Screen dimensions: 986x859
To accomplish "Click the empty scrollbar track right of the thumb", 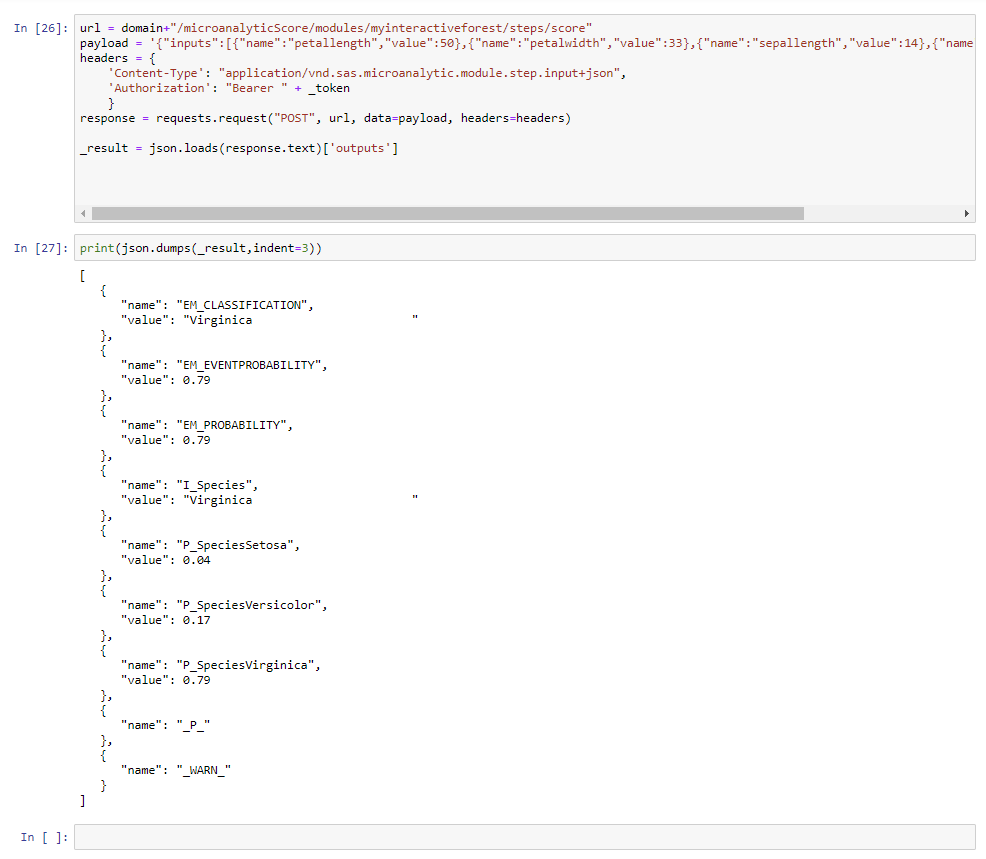I will tap(880, 214).
